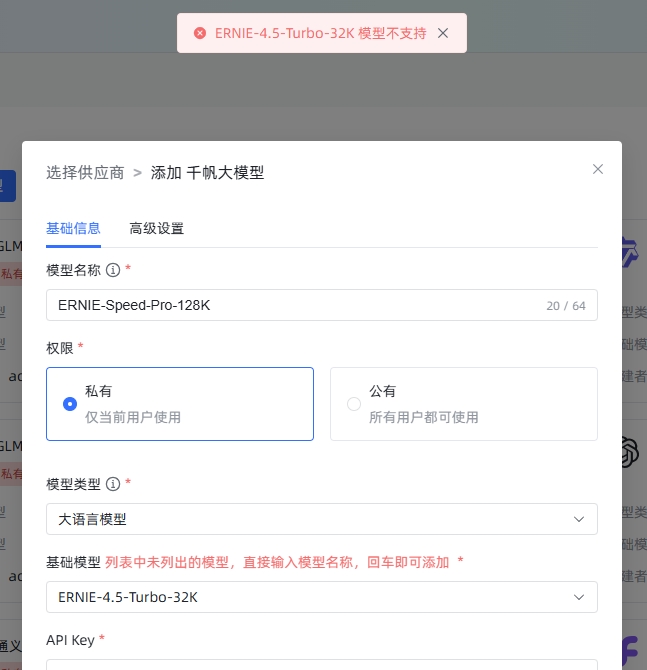Screen dimensions: 647x670
Task: Close the 添加 千帆大模型 dialog
Action: pos(597,169)
